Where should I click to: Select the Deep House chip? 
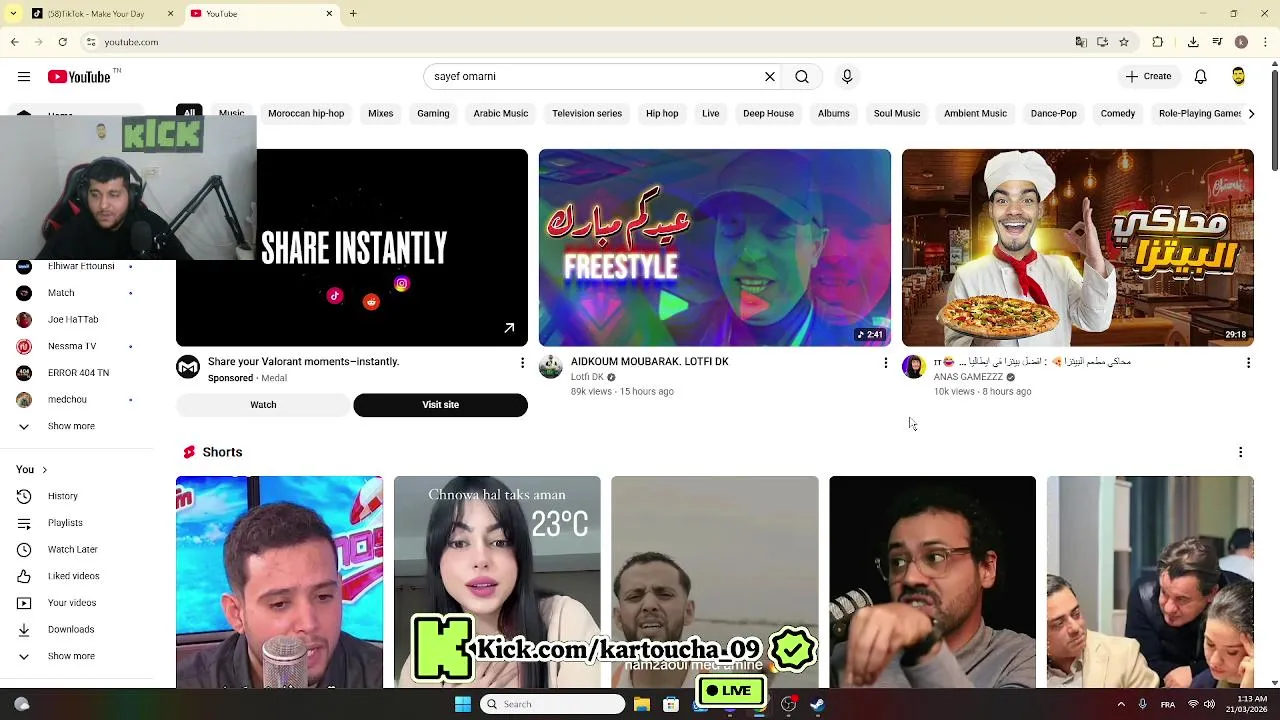768,113
